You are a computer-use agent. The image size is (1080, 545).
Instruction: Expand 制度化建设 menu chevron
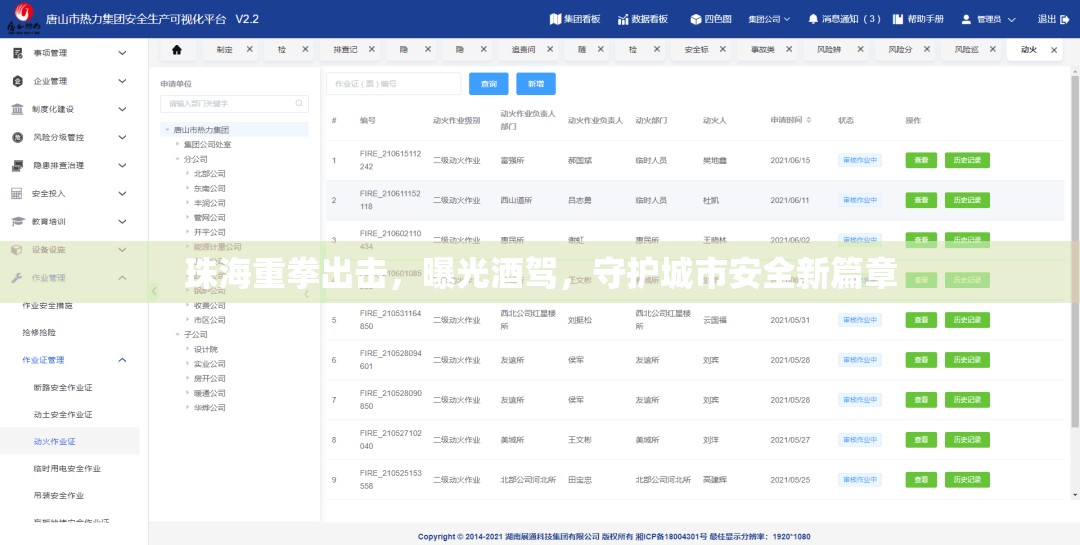click(x=123, y=110)
